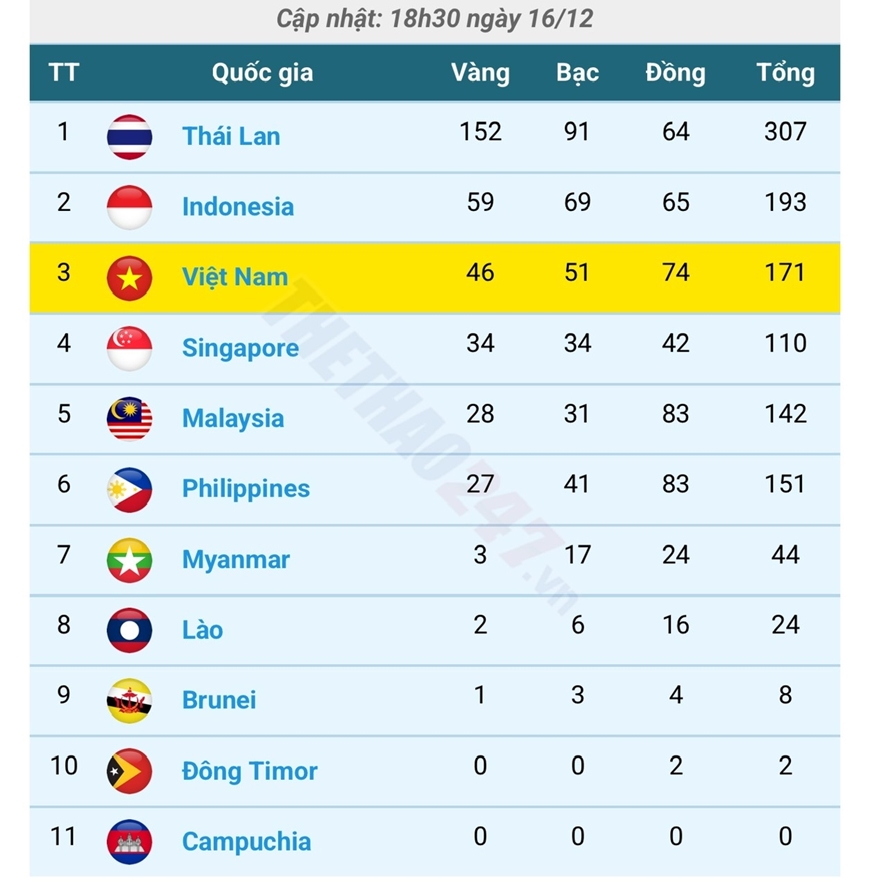Click the Laos flag icon
The width and height of the screenshot is (870, 888).
130,630
